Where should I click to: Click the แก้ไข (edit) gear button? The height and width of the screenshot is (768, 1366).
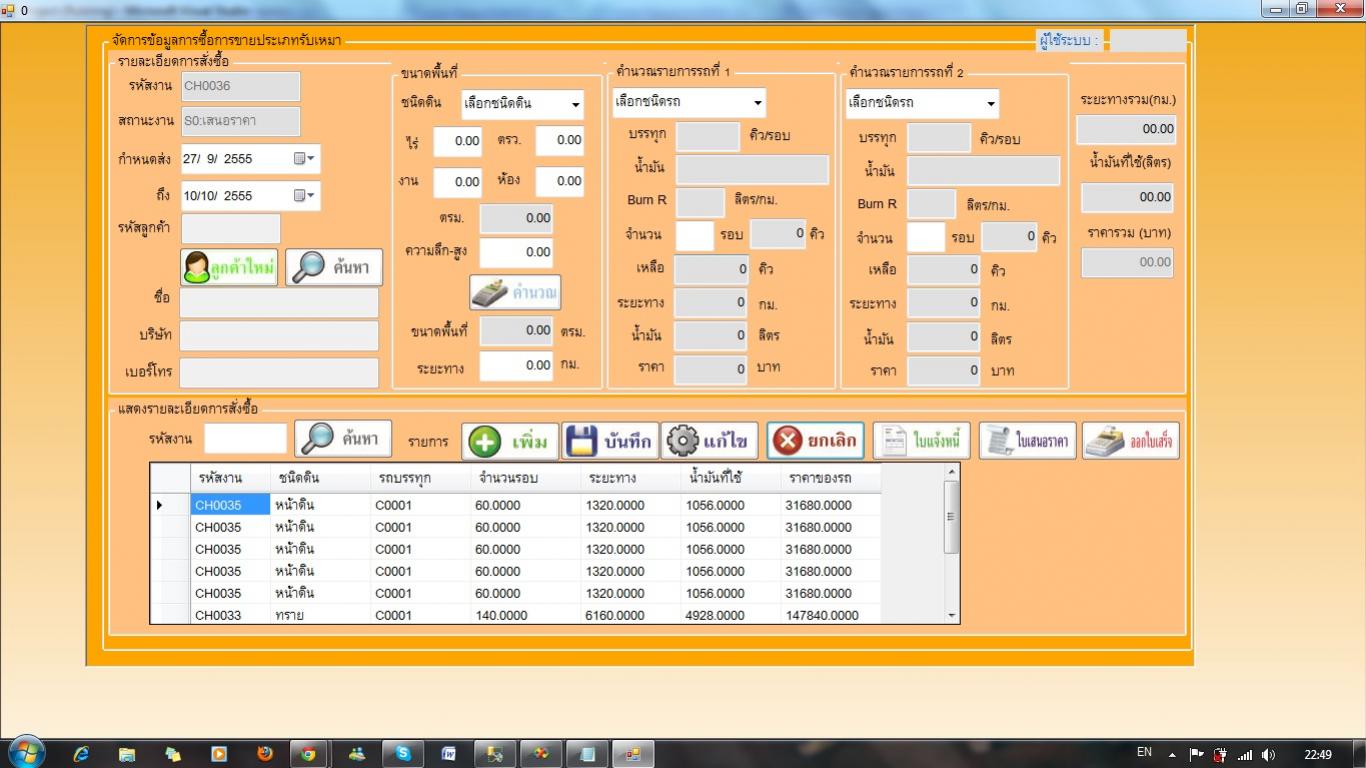[709, 441]
